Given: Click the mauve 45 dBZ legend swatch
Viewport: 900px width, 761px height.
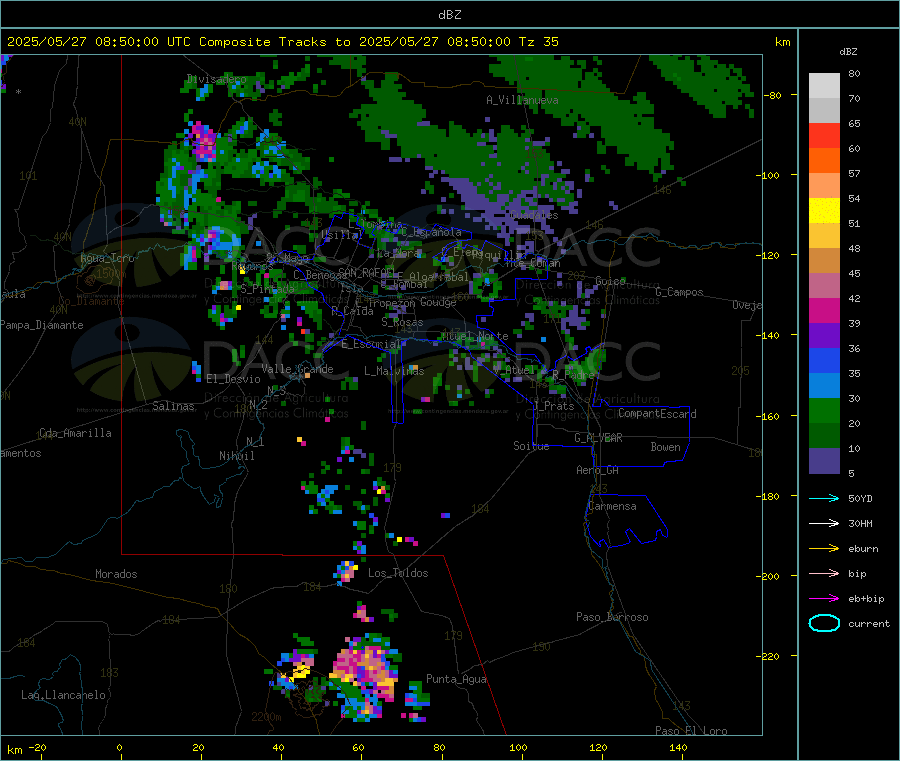Looking at the screenshot, I should 824,285.
